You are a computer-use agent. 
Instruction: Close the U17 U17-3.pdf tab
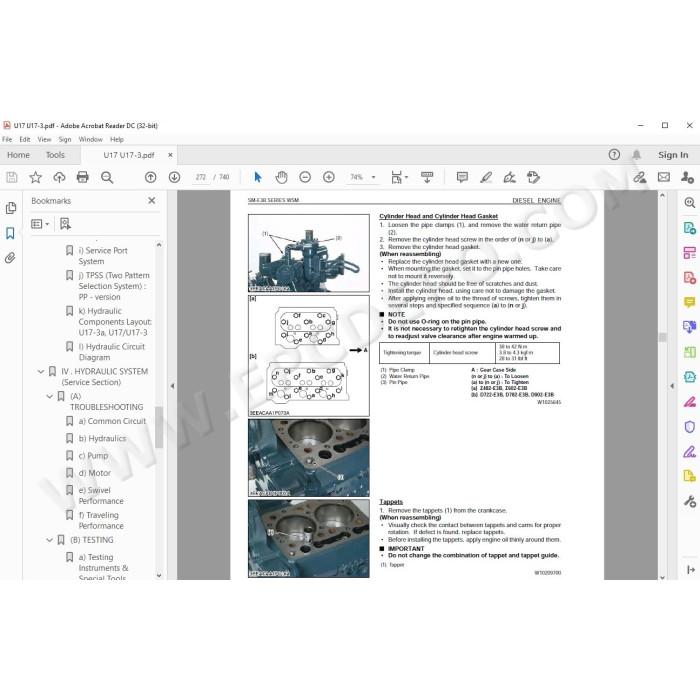coord(170,155)
